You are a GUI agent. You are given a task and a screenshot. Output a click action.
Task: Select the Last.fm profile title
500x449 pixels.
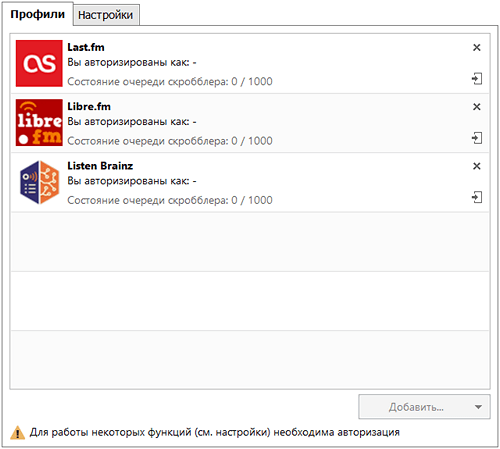[x=86, y=47]
